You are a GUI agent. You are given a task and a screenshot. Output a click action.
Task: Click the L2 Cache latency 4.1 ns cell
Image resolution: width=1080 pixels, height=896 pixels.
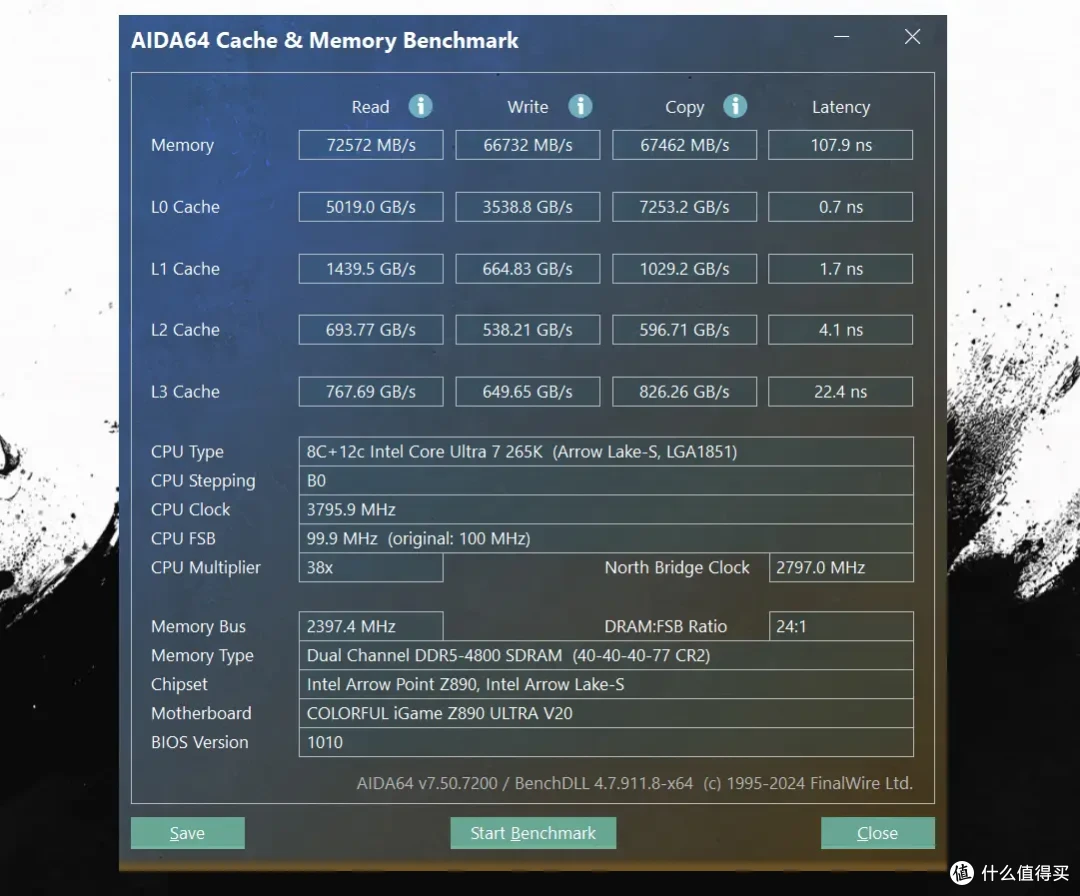point(841,330)
